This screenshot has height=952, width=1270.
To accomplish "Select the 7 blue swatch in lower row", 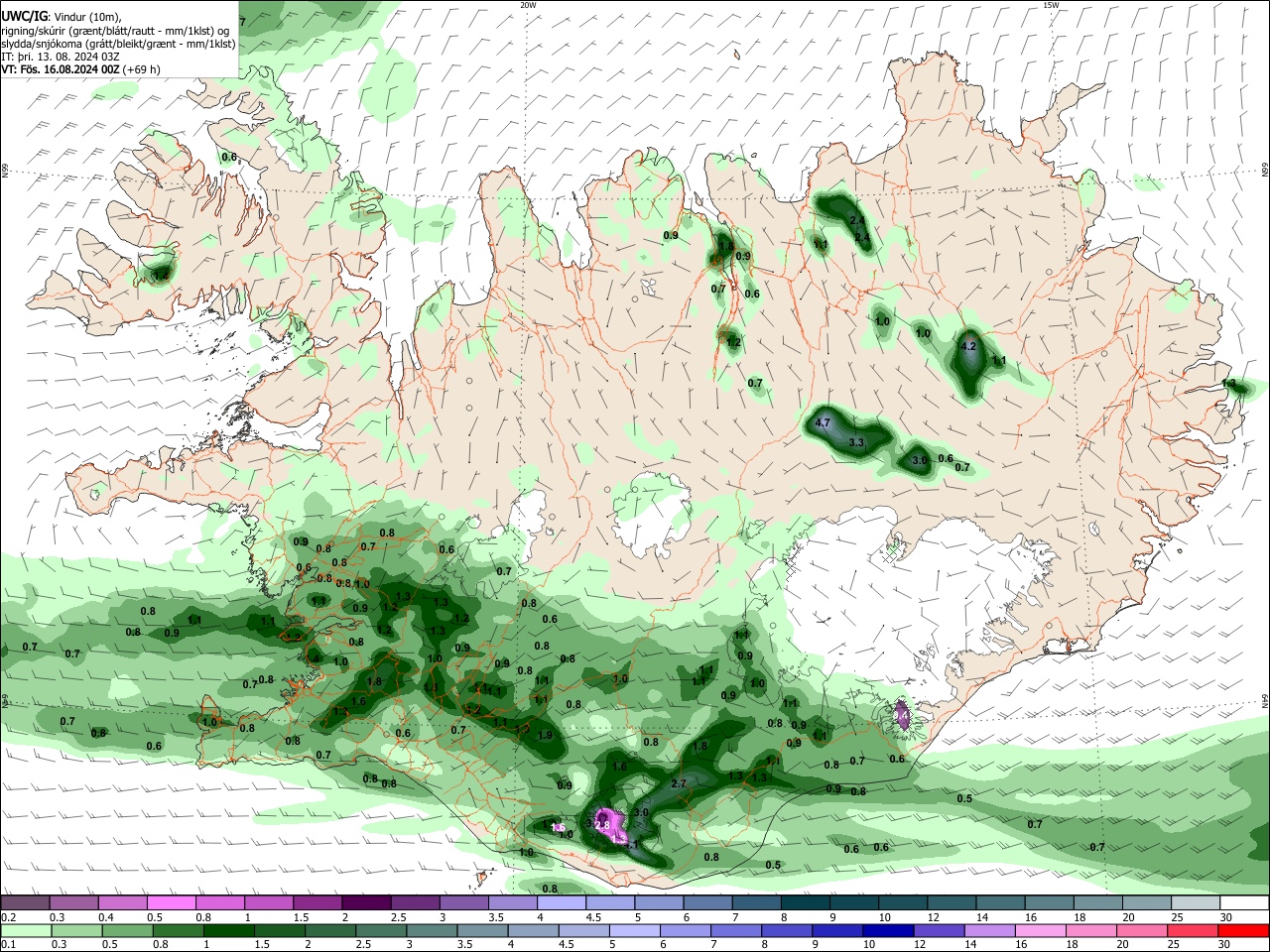I will (735, 930).
